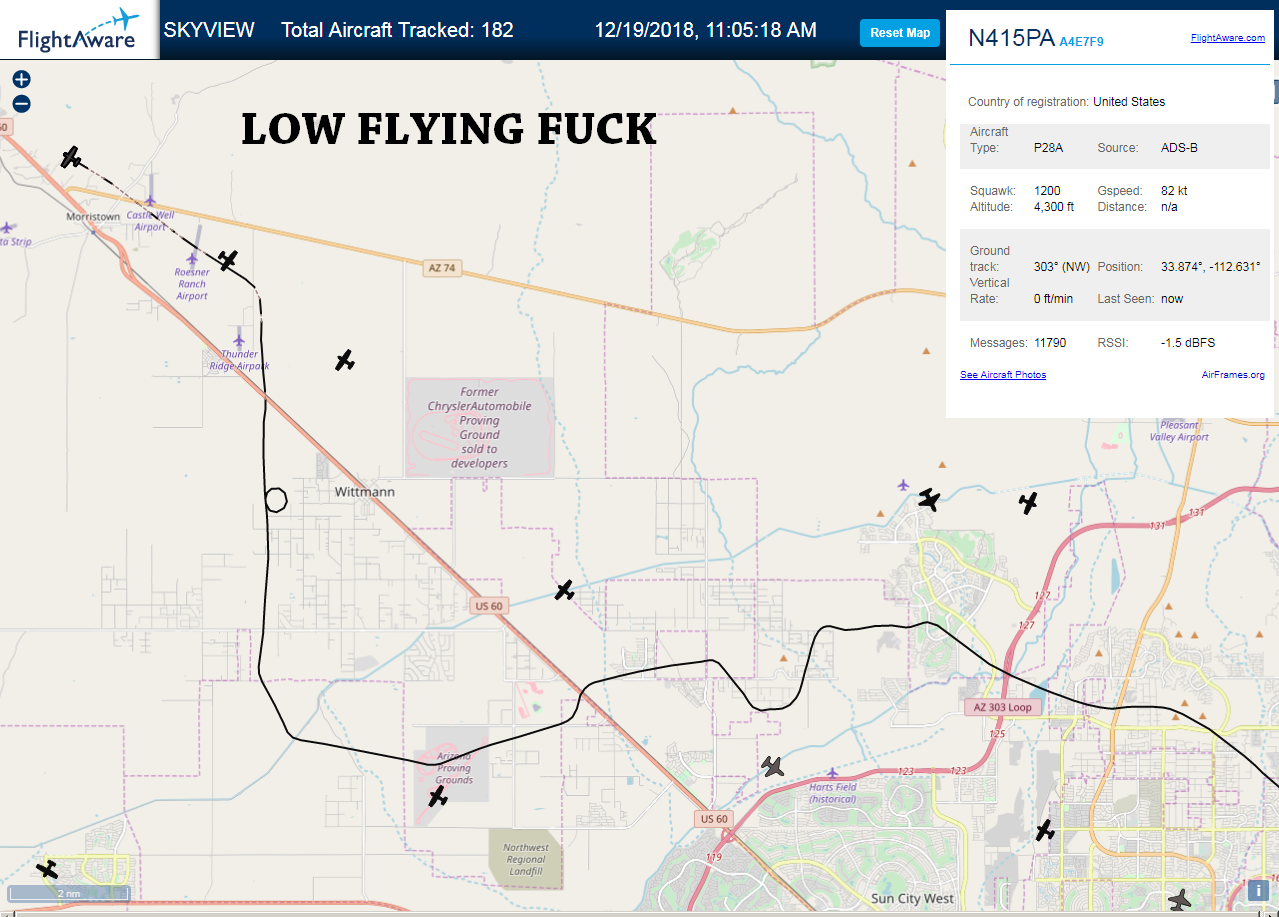1279x917 pixels.
Task: Click the Messages value 11790
Action: point(1050,343)
